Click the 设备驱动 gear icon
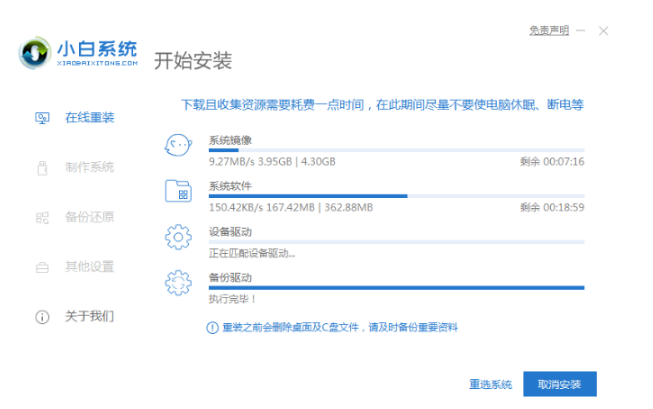 pos(179,238)
